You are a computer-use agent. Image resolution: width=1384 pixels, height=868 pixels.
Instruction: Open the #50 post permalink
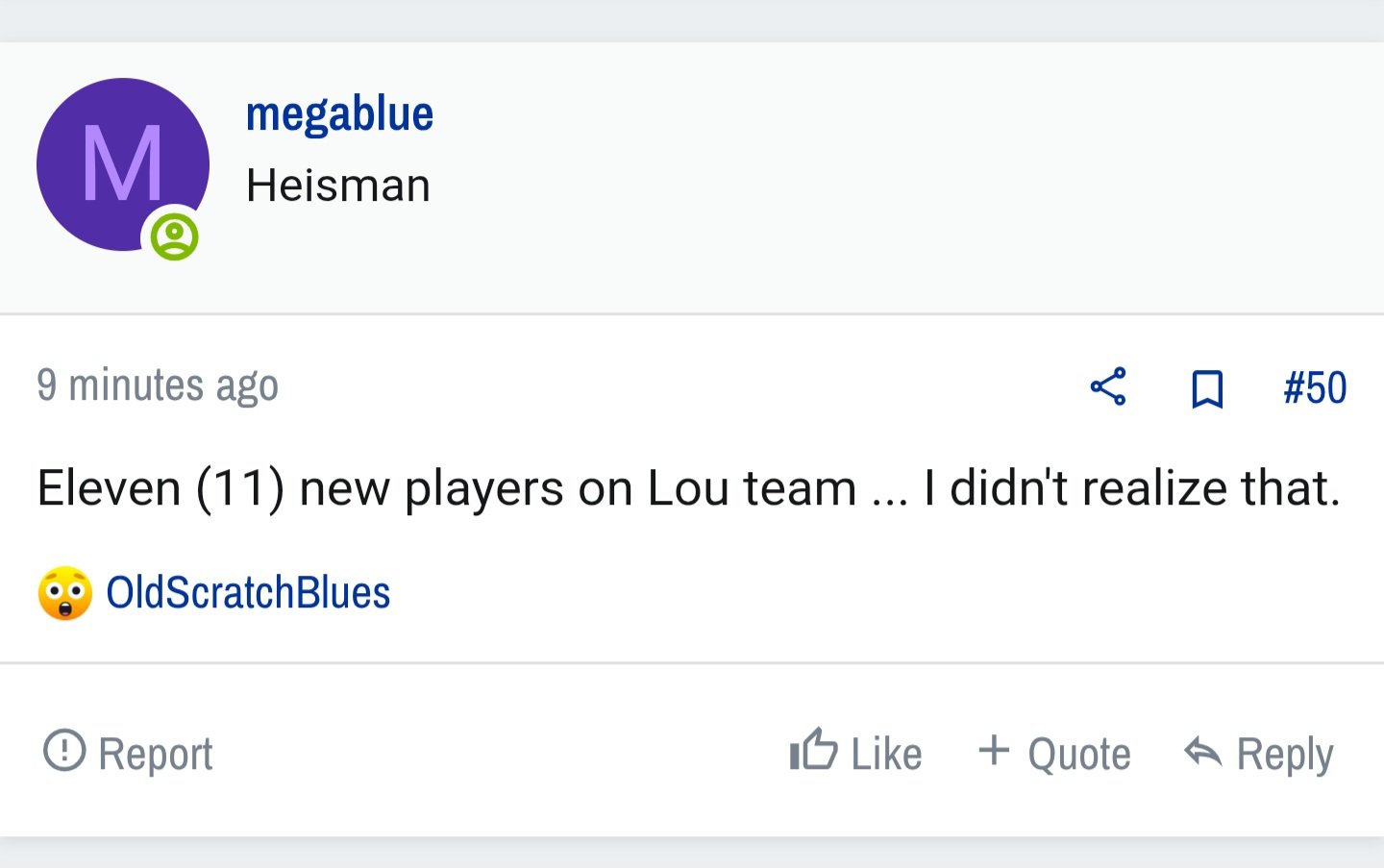pyautogui.click(x=1315, y=388)
